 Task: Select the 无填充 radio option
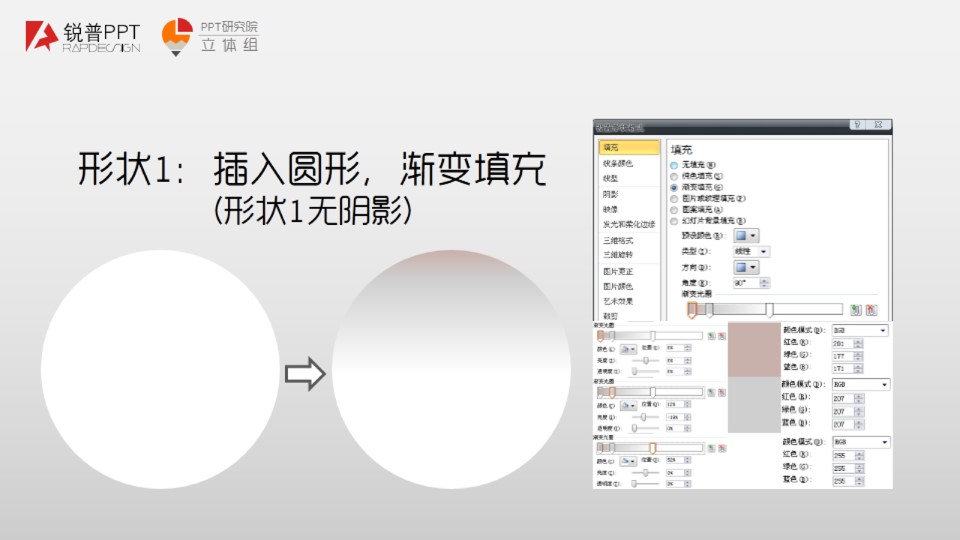point(675,164)
